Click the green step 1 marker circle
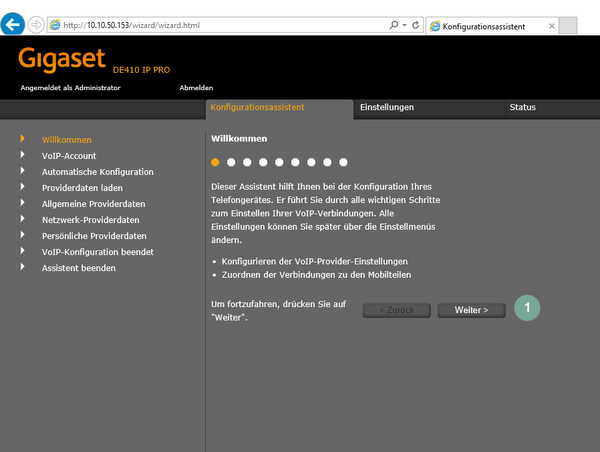This screenshot has height=452, width=600. (527, 309)
